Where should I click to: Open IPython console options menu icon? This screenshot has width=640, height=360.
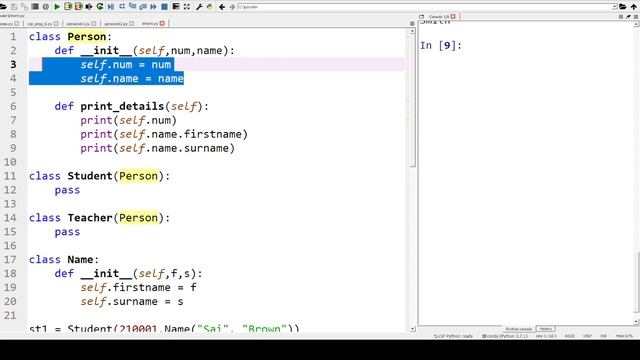point(636,17)
